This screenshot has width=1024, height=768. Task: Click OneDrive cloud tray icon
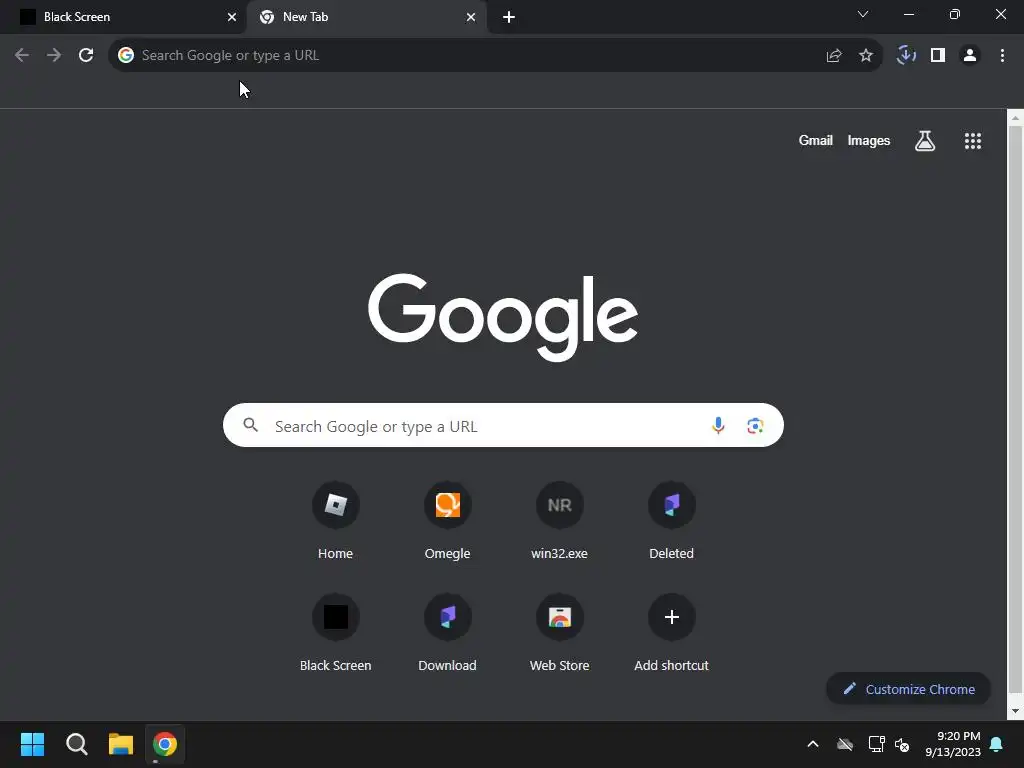pos(844,744)
